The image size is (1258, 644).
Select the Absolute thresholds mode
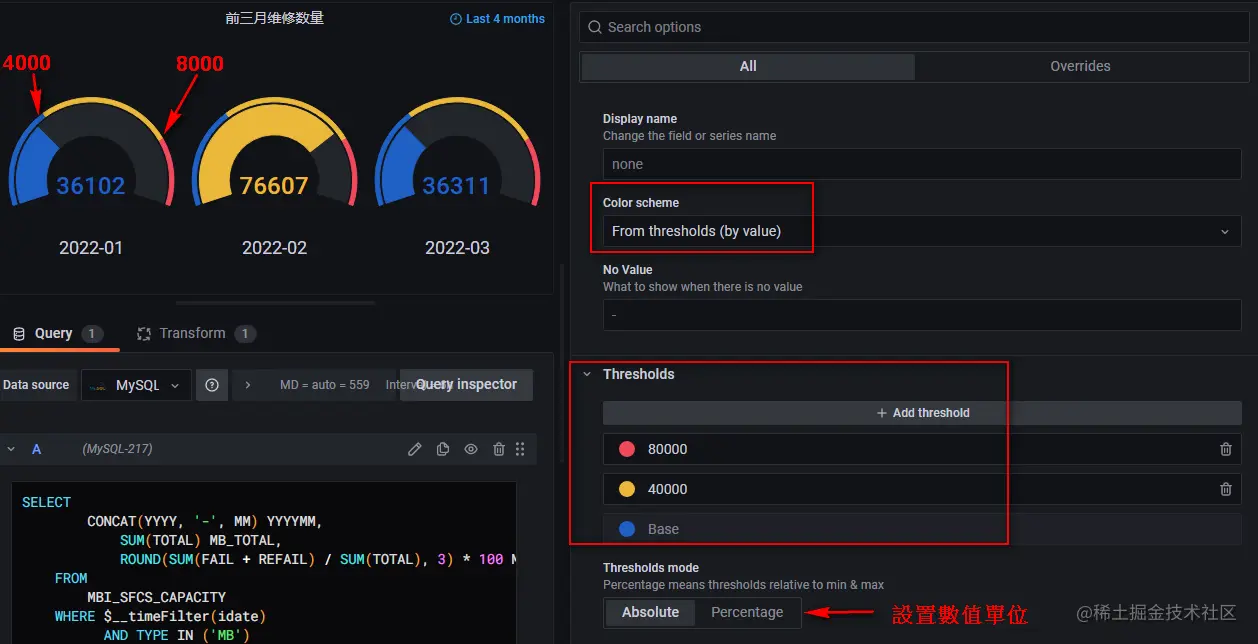point(650,612)
